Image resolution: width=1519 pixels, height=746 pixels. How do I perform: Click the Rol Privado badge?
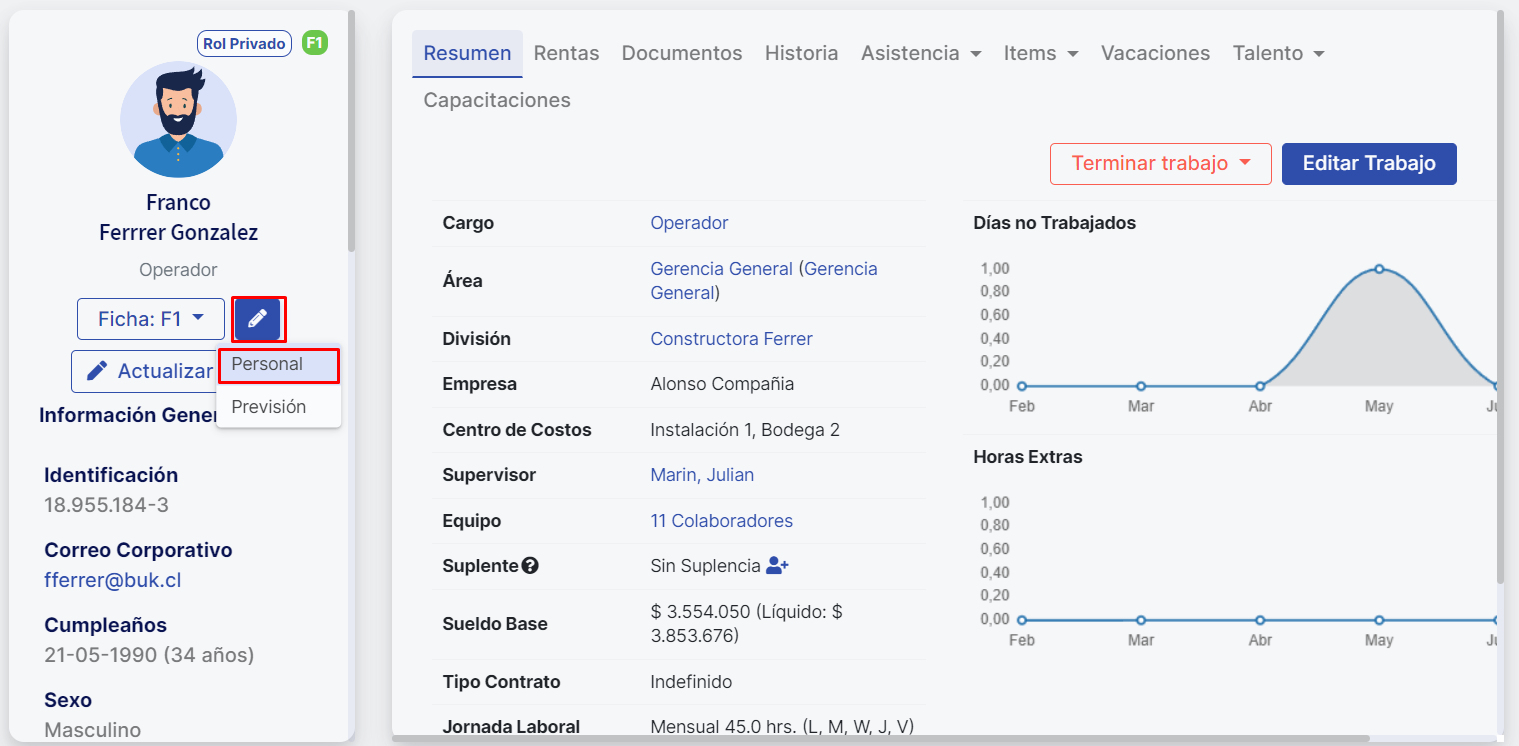244,43
